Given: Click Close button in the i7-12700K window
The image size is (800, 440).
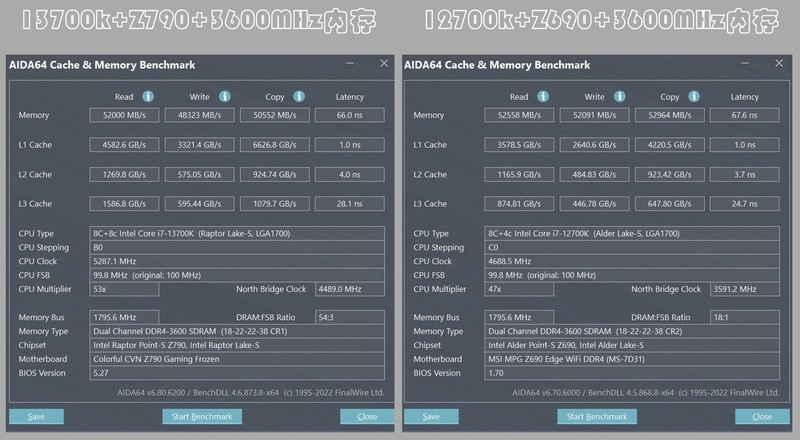Looking at the screenshot, I should coord(762,417).
